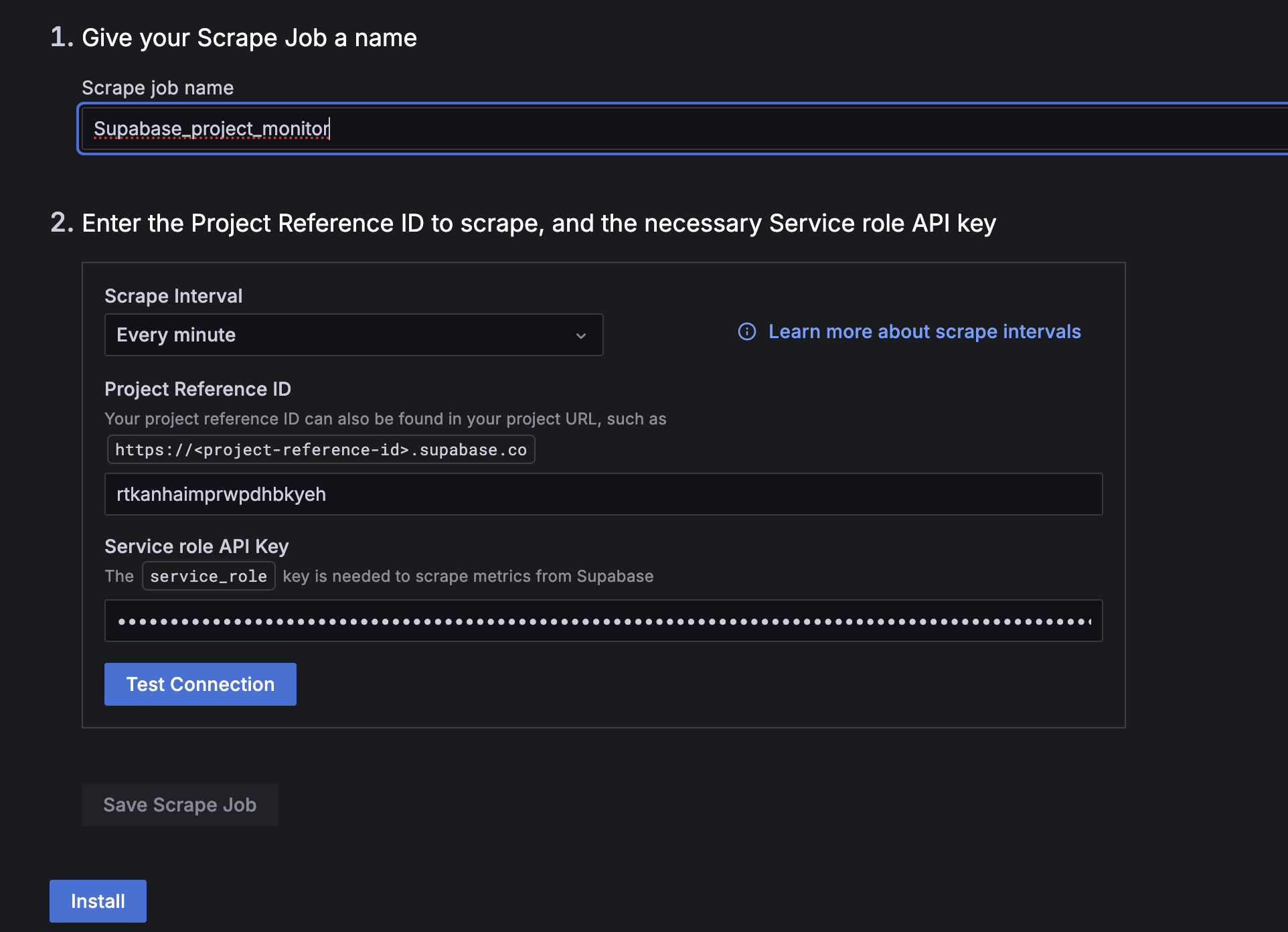
Task: Click the Test Connection button
Action: 200,684
